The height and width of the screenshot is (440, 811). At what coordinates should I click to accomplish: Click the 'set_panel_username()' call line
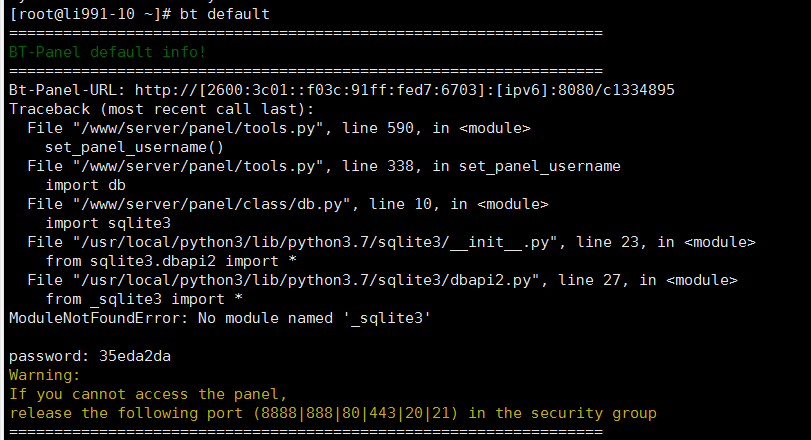tap(134, 147)
